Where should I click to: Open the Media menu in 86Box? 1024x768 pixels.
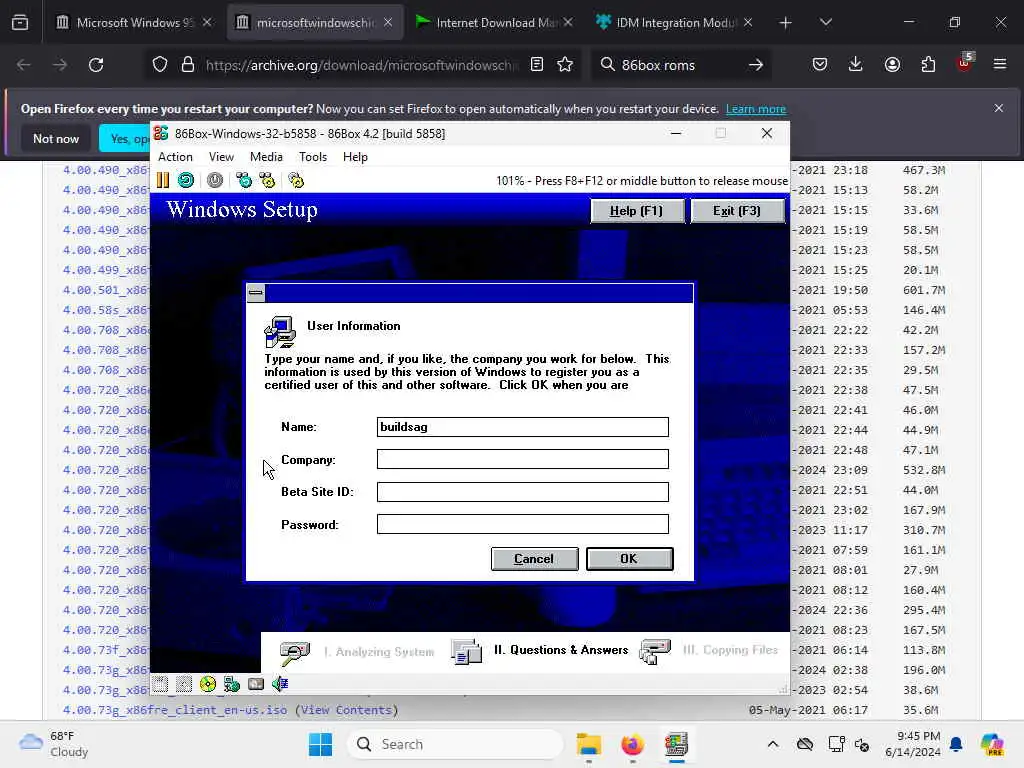266,157
